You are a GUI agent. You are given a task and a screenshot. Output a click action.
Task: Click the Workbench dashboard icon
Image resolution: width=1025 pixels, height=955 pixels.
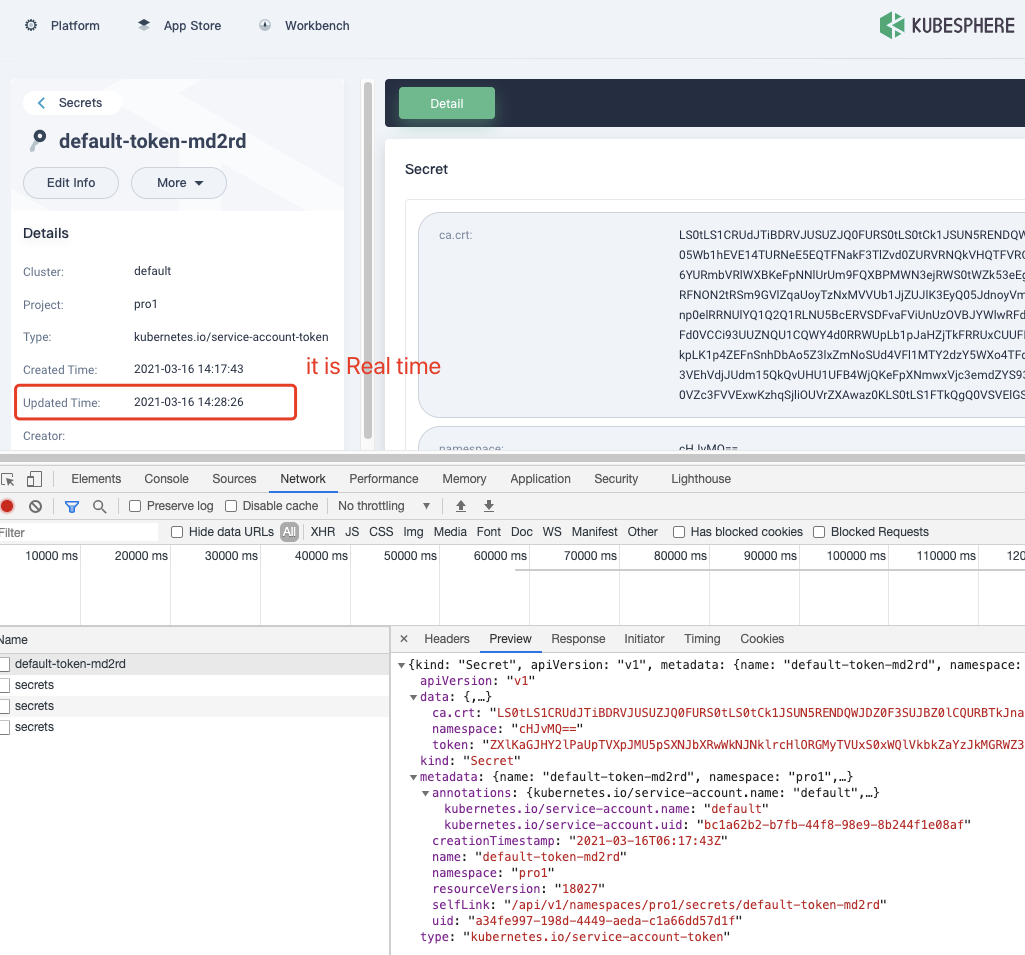pyautogui.click(x=265, y=25)
